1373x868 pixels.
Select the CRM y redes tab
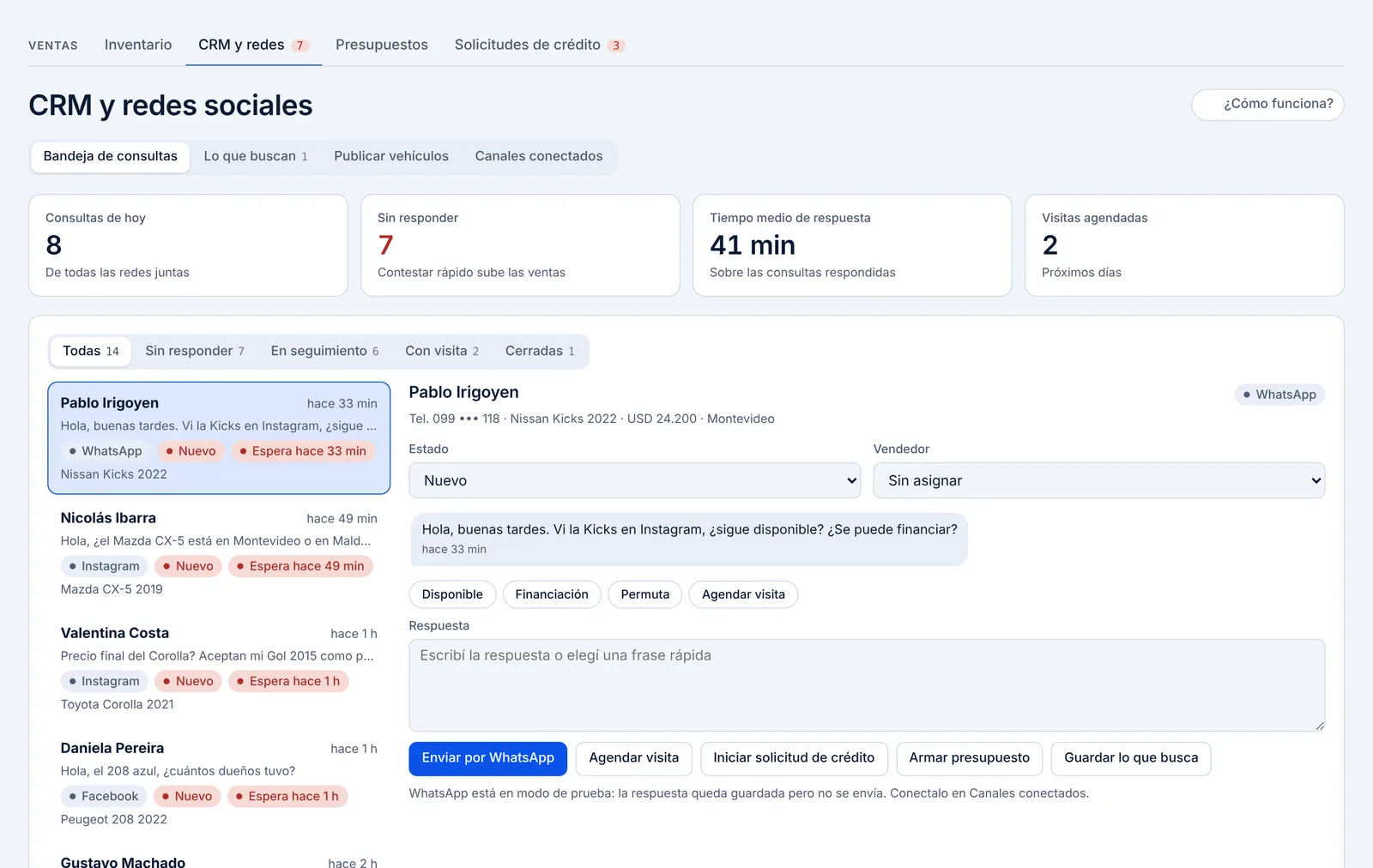pos(253,45)
